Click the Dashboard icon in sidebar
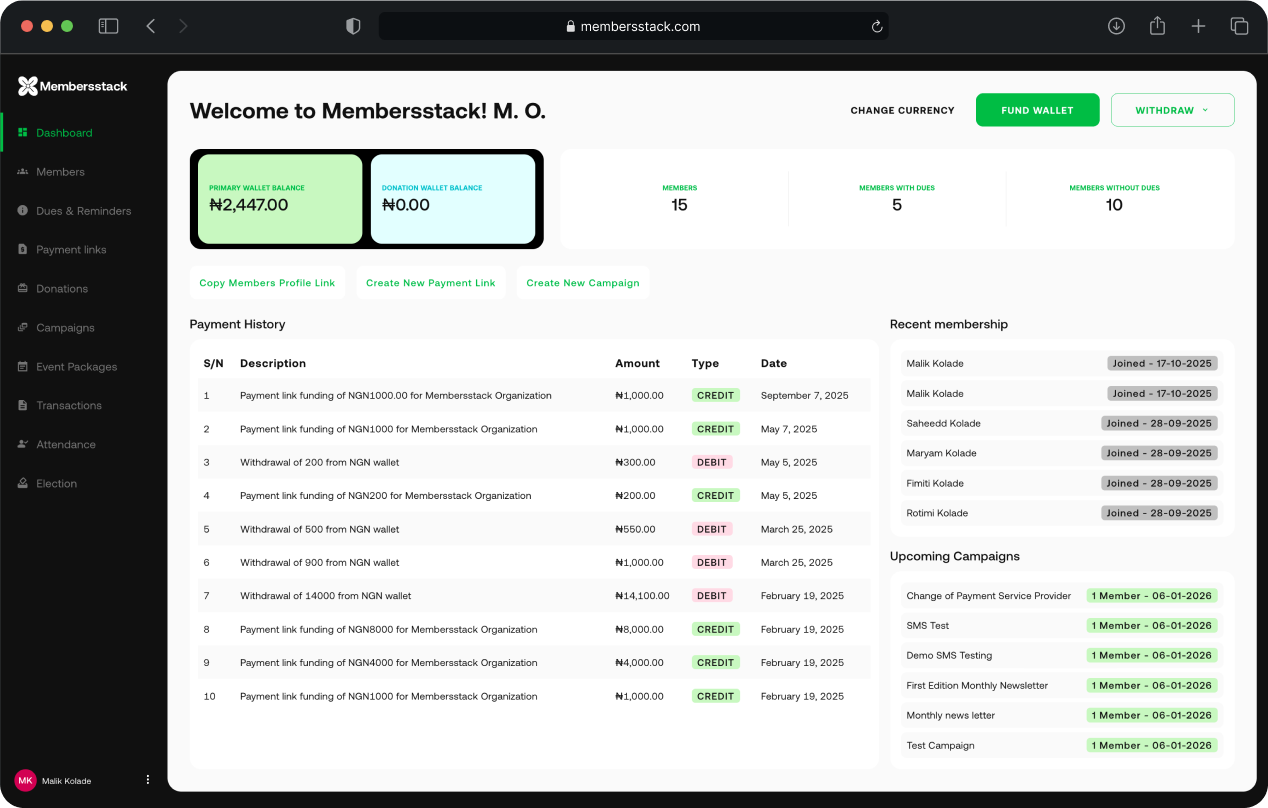 coord(23,133)
